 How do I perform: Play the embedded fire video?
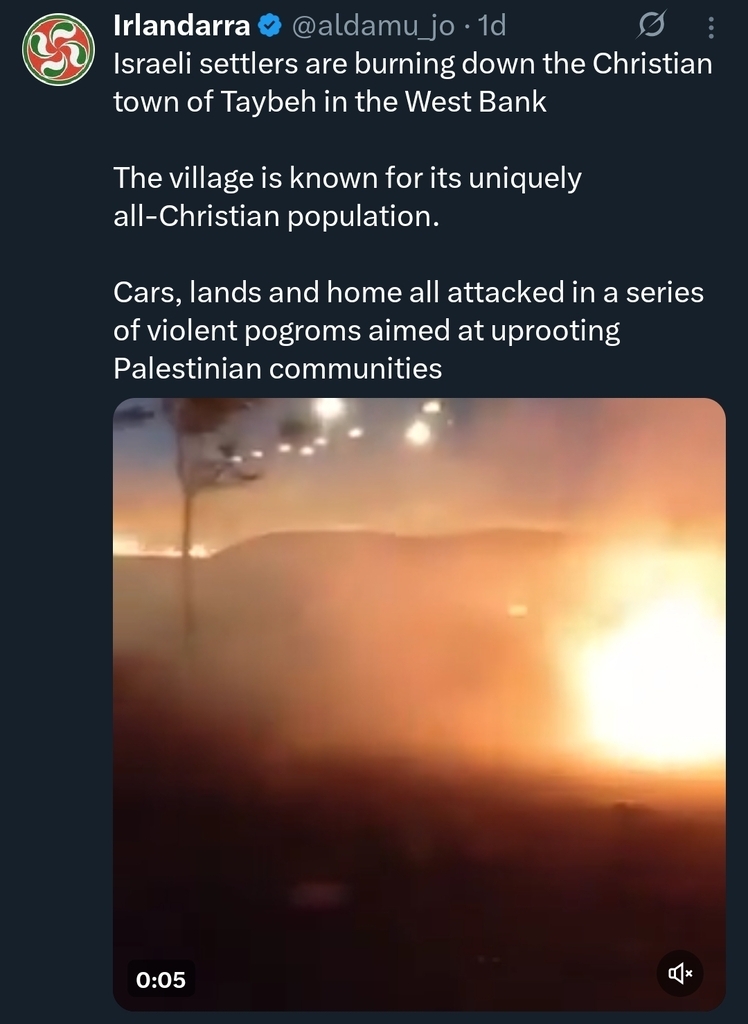click(419, 704)
